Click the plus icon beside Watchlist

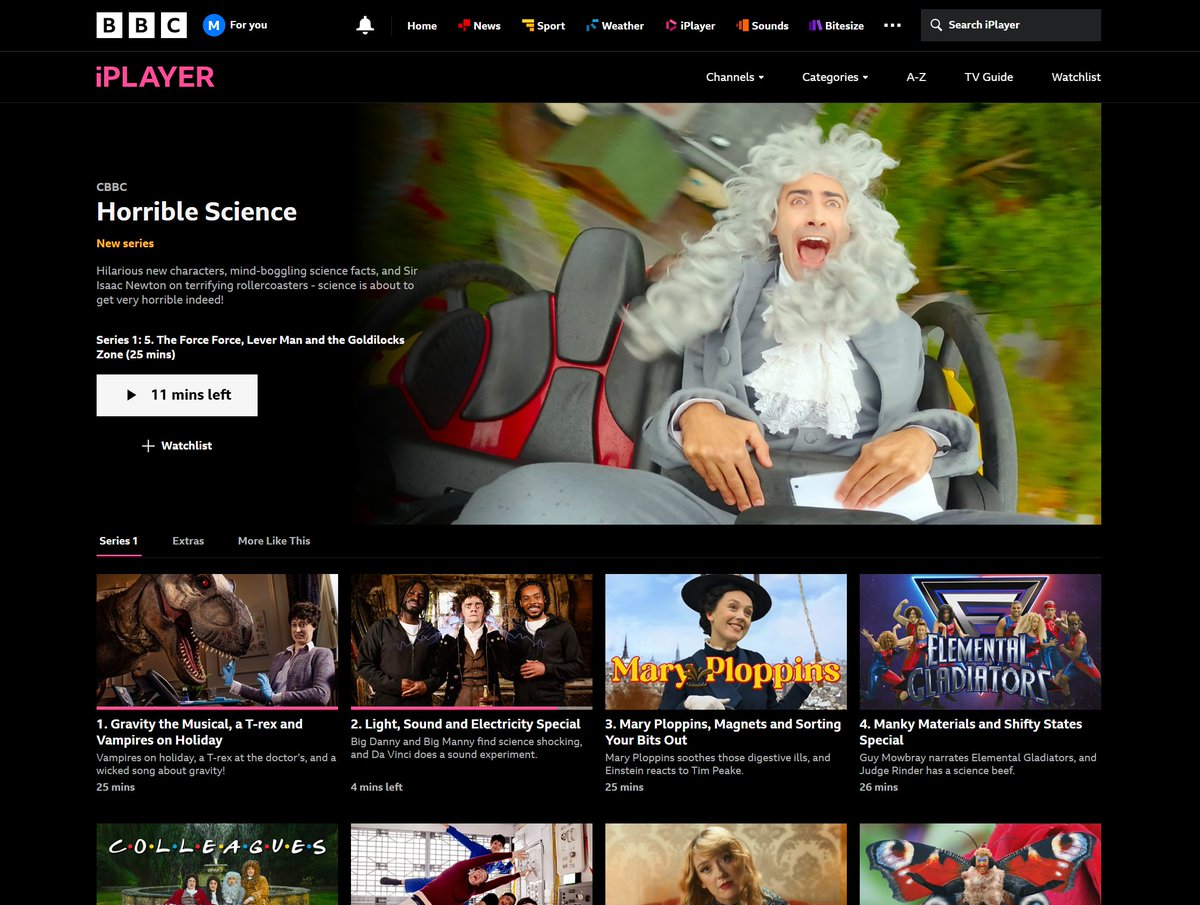pyautogui.click(x=148, y=446)
